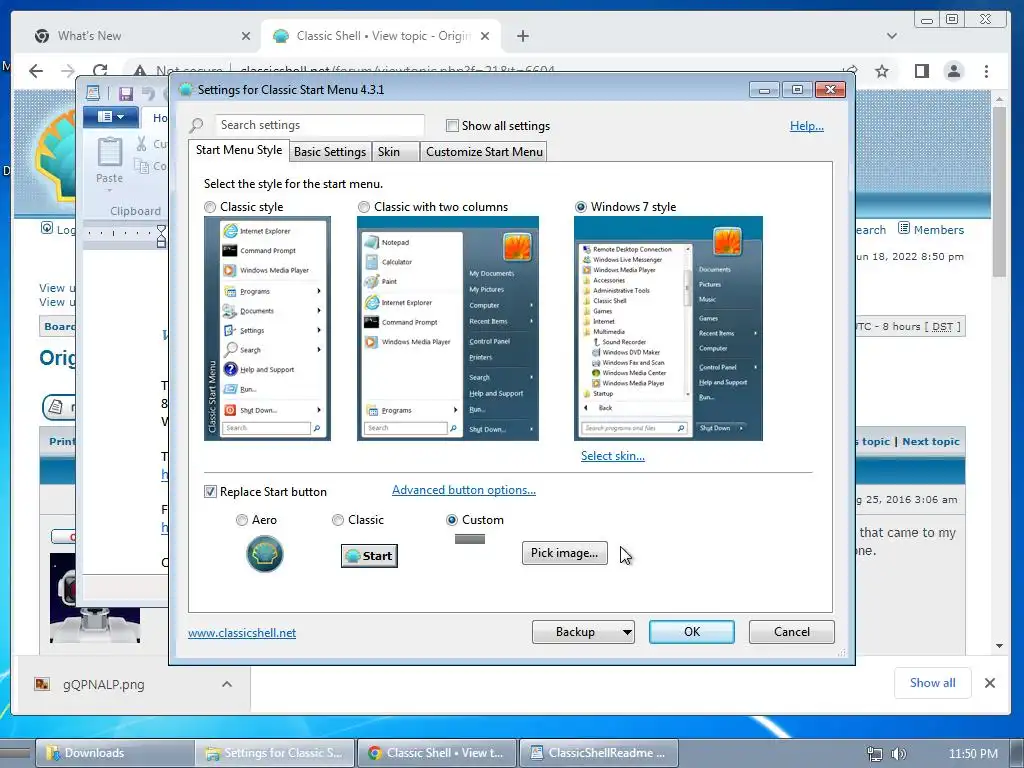Open Advanced button options link
Image resolution: width=1024 pixels, height=768 pixels.
click(464, 490)
